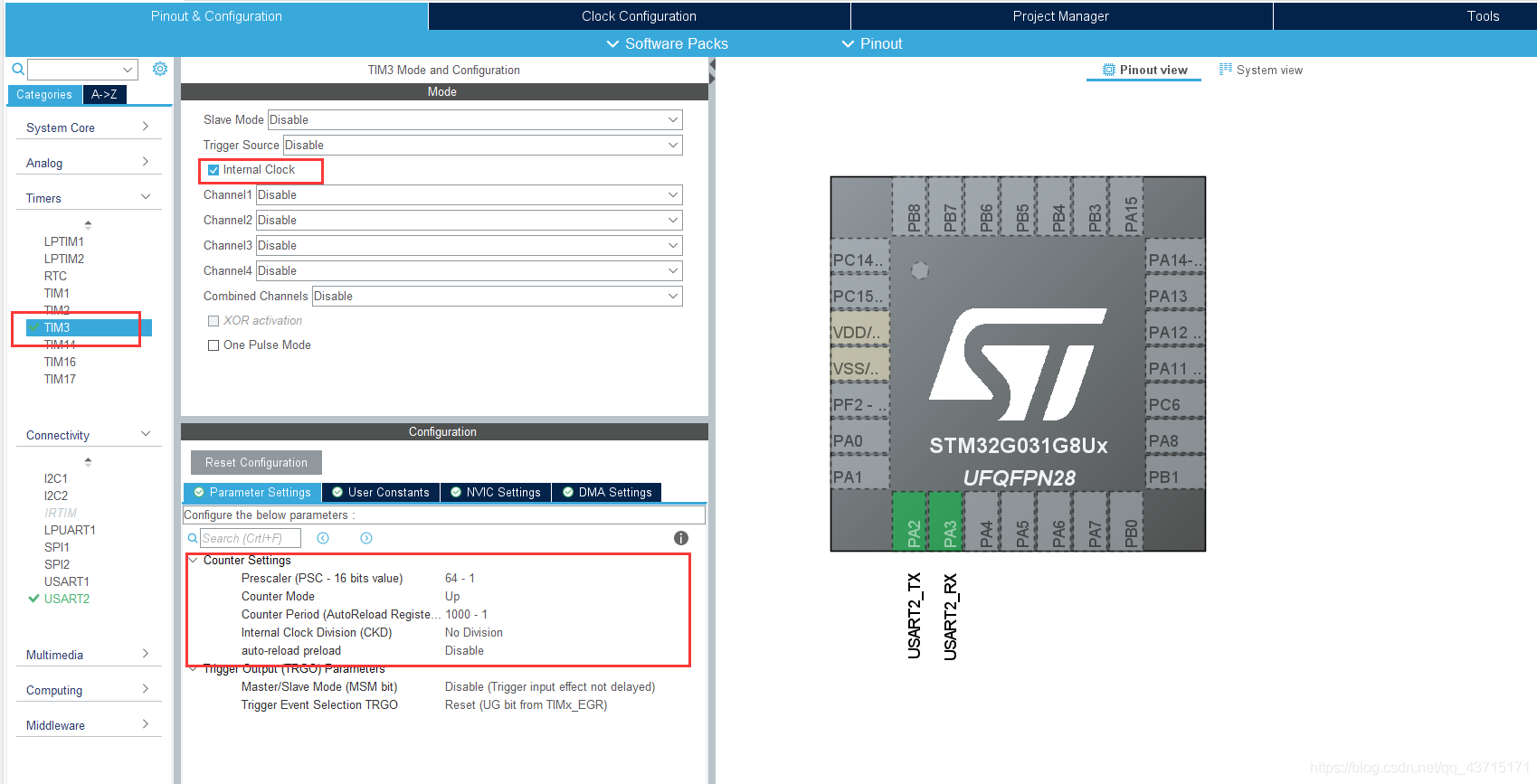The image size is (1537, 784).
Task: Click the next search result arrow icon
Action: (366, 538)
